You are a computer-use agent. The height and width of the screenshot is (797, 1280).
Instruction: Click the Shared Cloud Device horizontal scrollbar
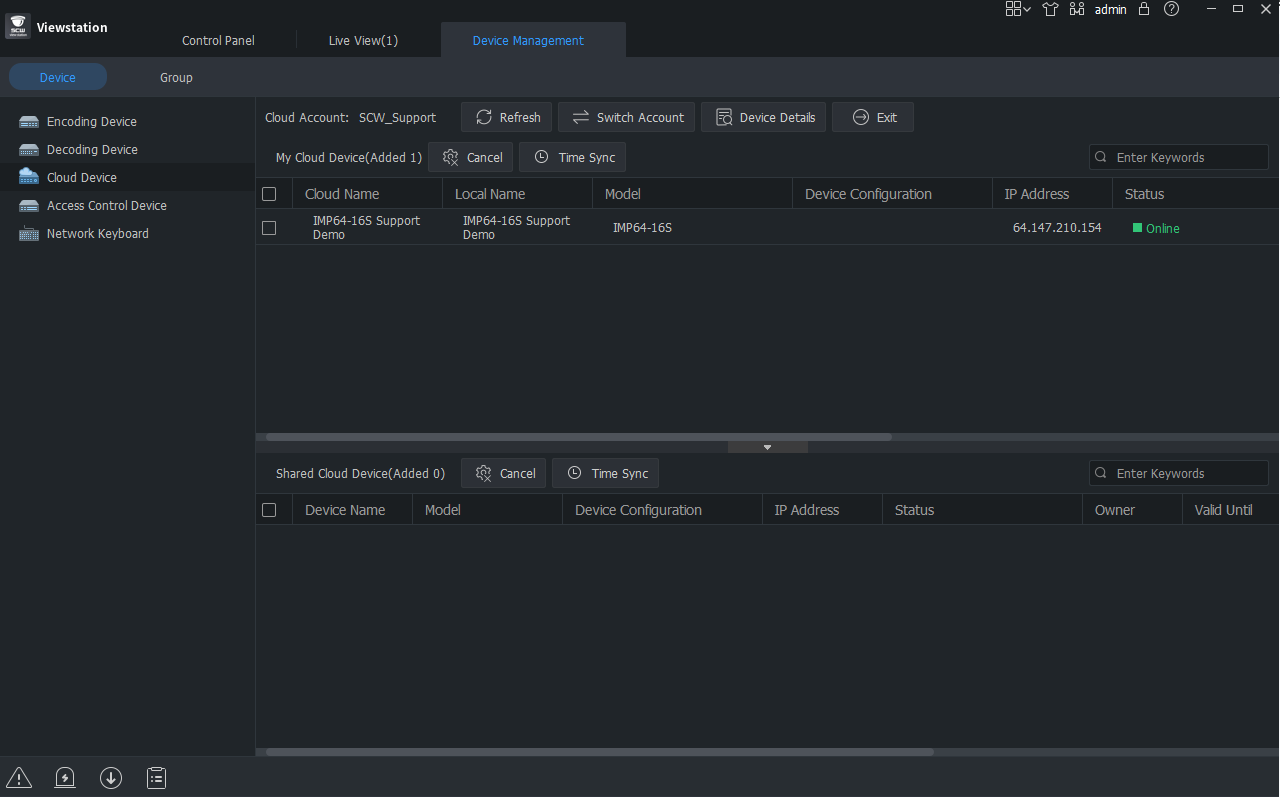(x=599, y=752)
